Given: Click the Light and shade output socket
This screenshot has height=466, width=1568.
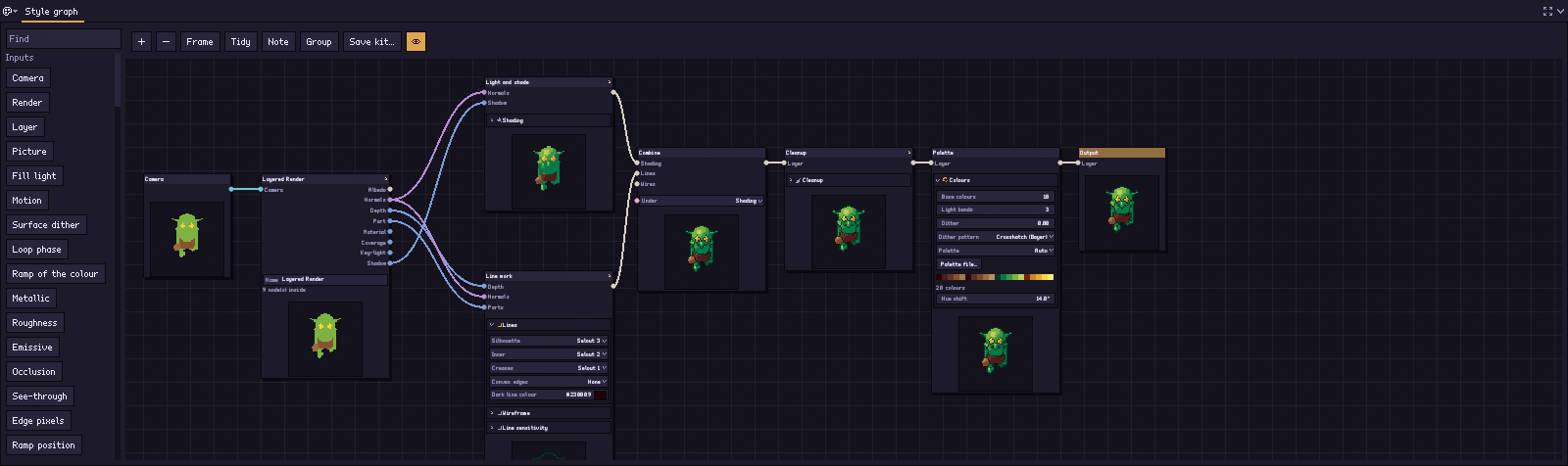Looking at the screenshot, I should (614, 92).
